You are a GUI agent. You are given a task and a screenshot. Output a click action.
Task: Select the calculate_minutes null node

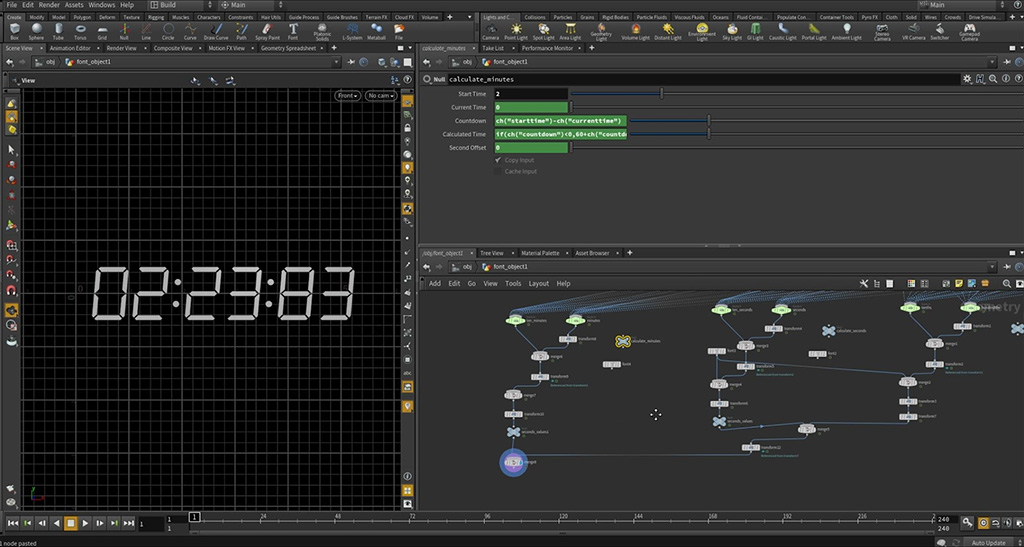tap(622, 341)
